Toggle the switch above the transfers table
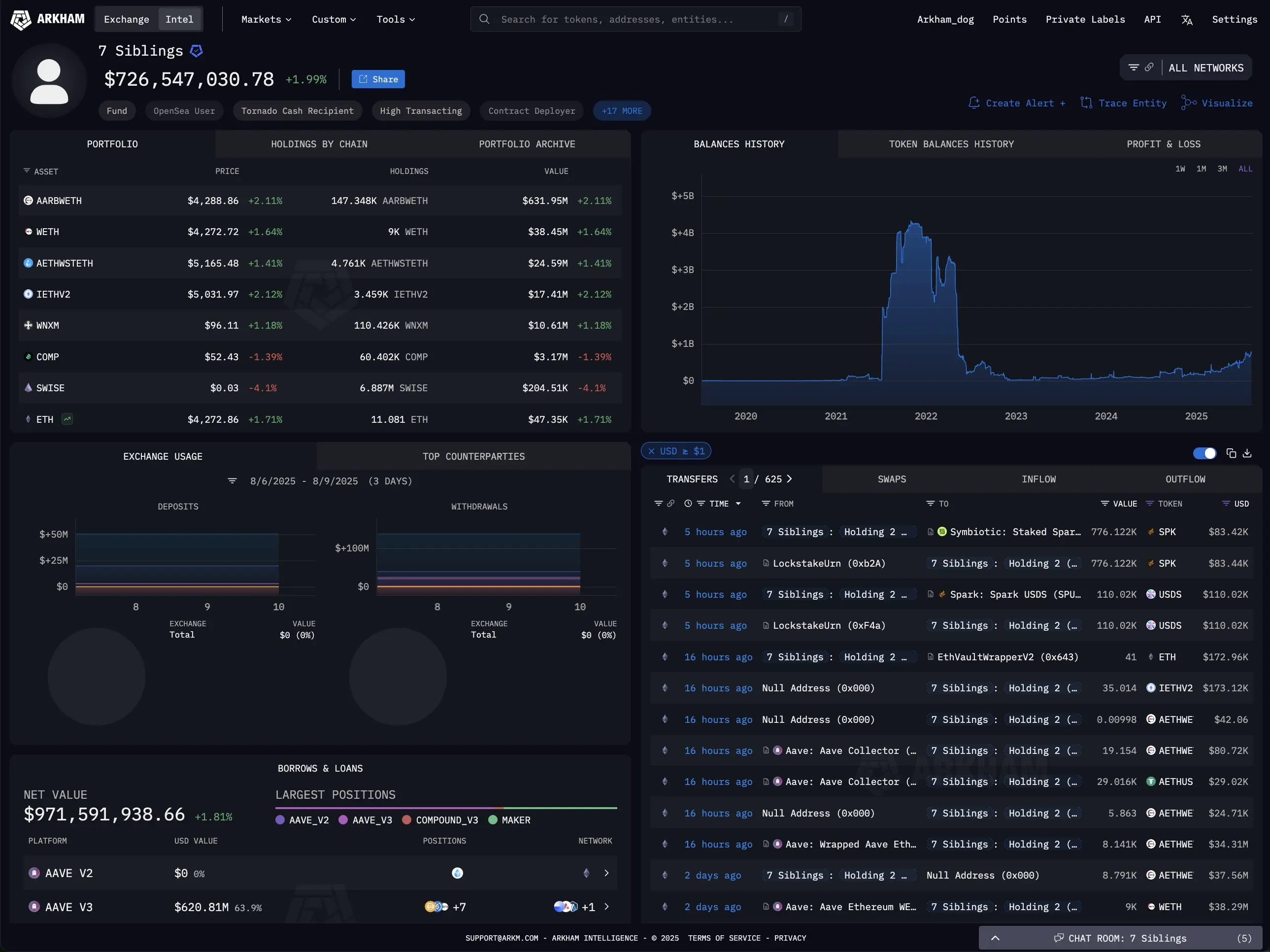 coord(1204,453)
